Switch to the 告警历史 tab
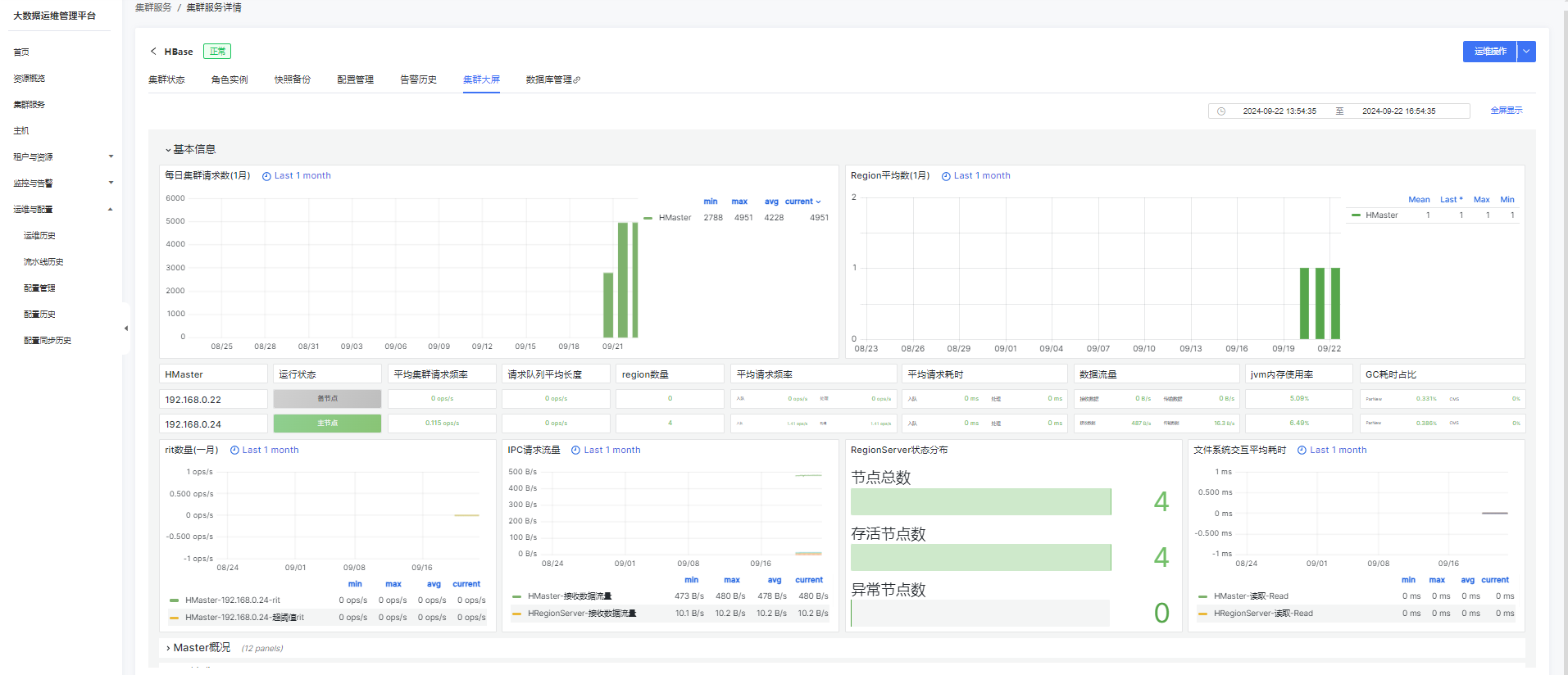Screen dimensions: 1568x675 [x=418, y=79]
